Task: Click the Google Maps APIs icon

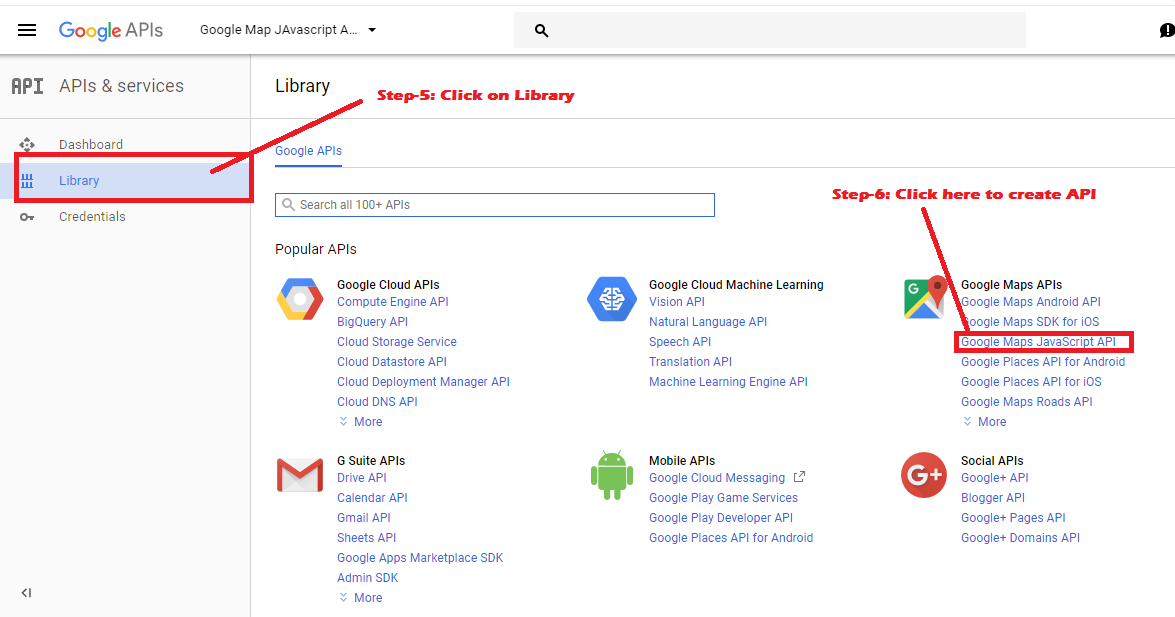Action: coord(925,297)
